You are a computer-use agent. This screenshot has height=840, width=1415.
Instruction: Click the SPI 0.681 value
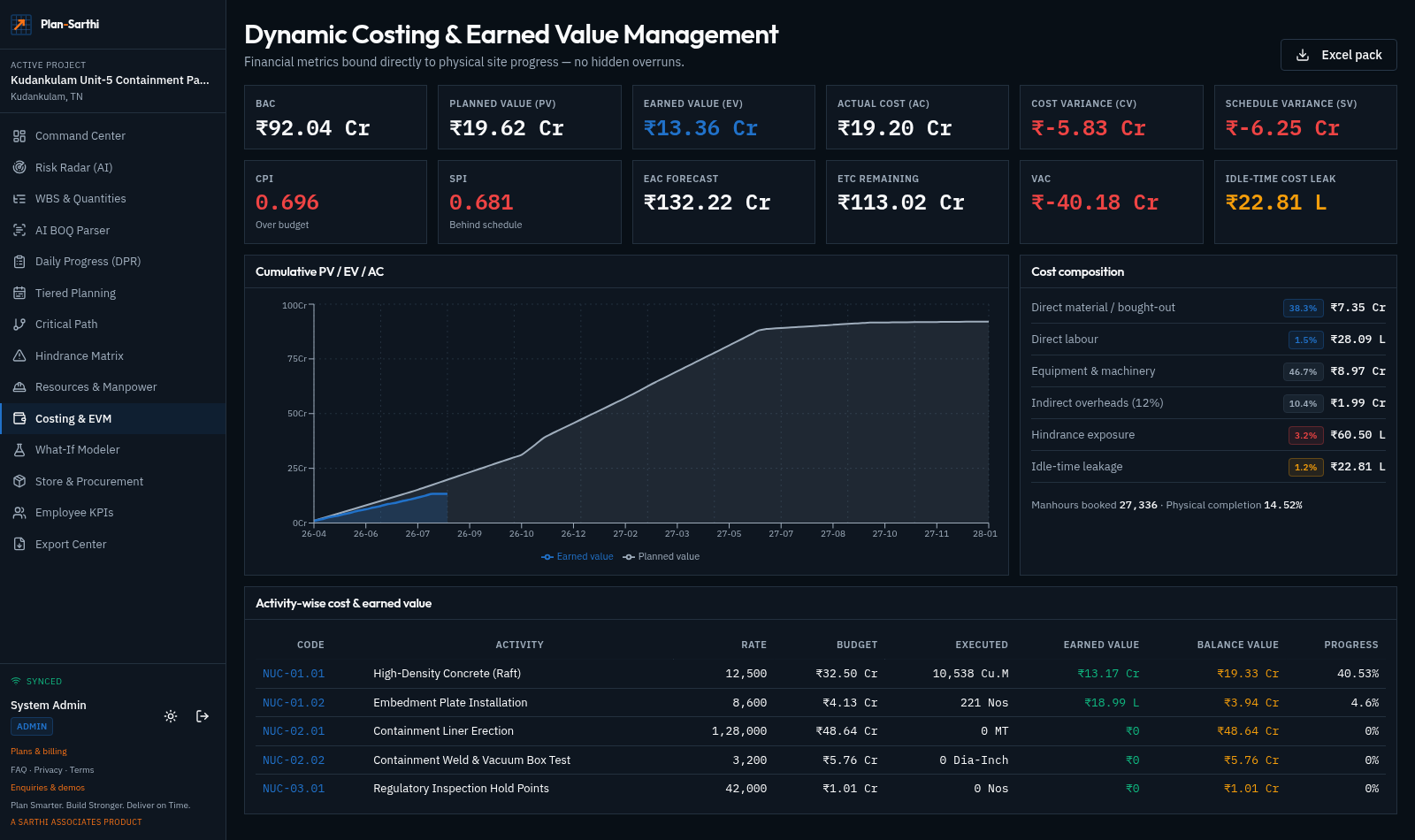[481, 202]
